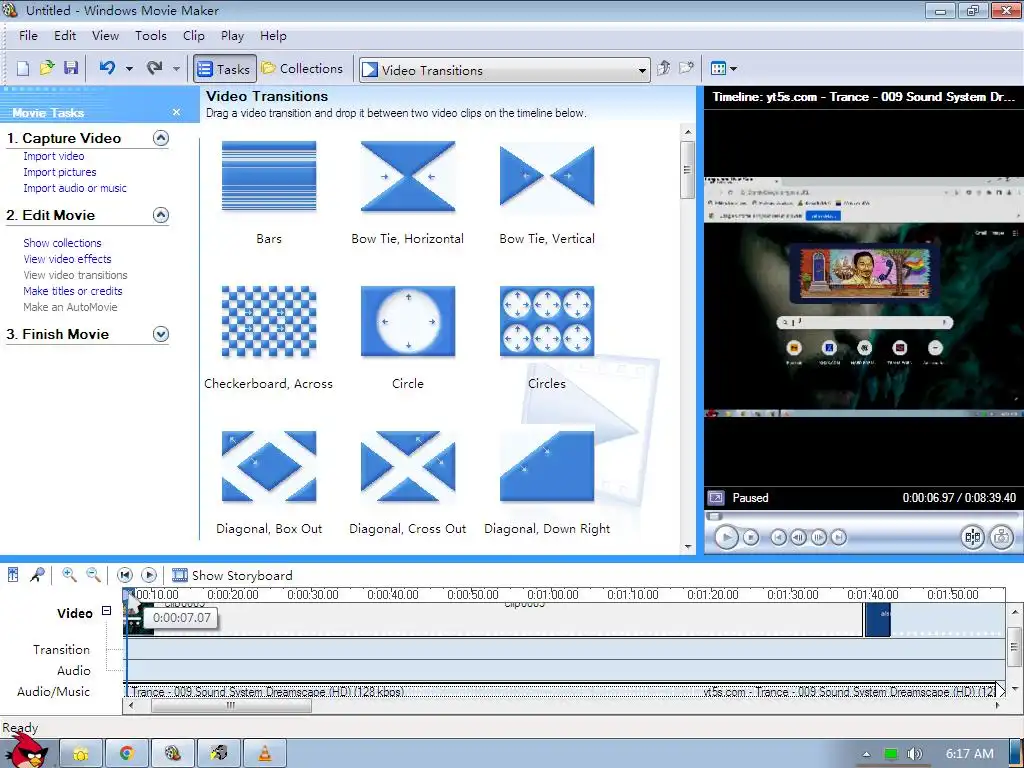Open the redo history dropdown arrow
The width and height of the screenshot is (1024, 768).
tap(176, 69)
